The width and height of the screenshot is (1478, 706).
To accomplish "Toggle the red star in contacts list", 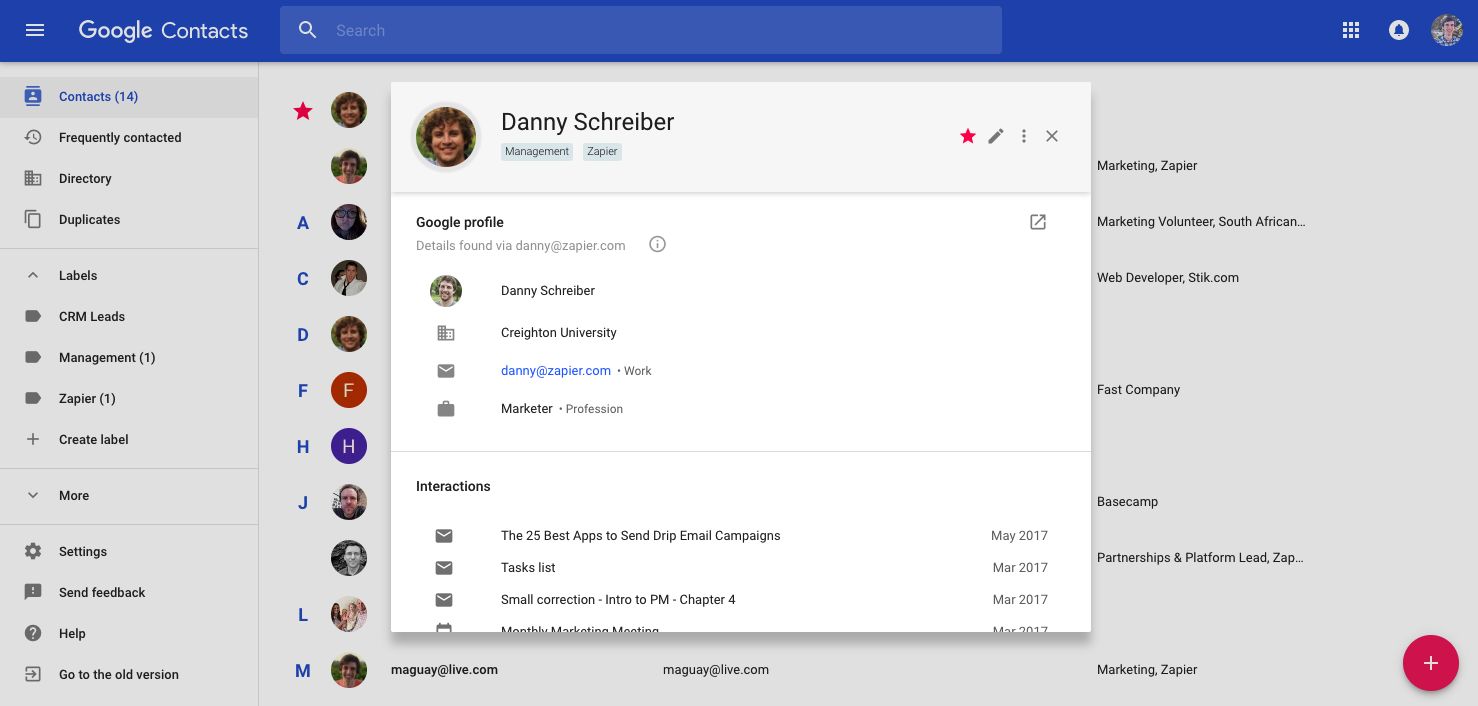I will pyautogui.click(x=303, y=111).
